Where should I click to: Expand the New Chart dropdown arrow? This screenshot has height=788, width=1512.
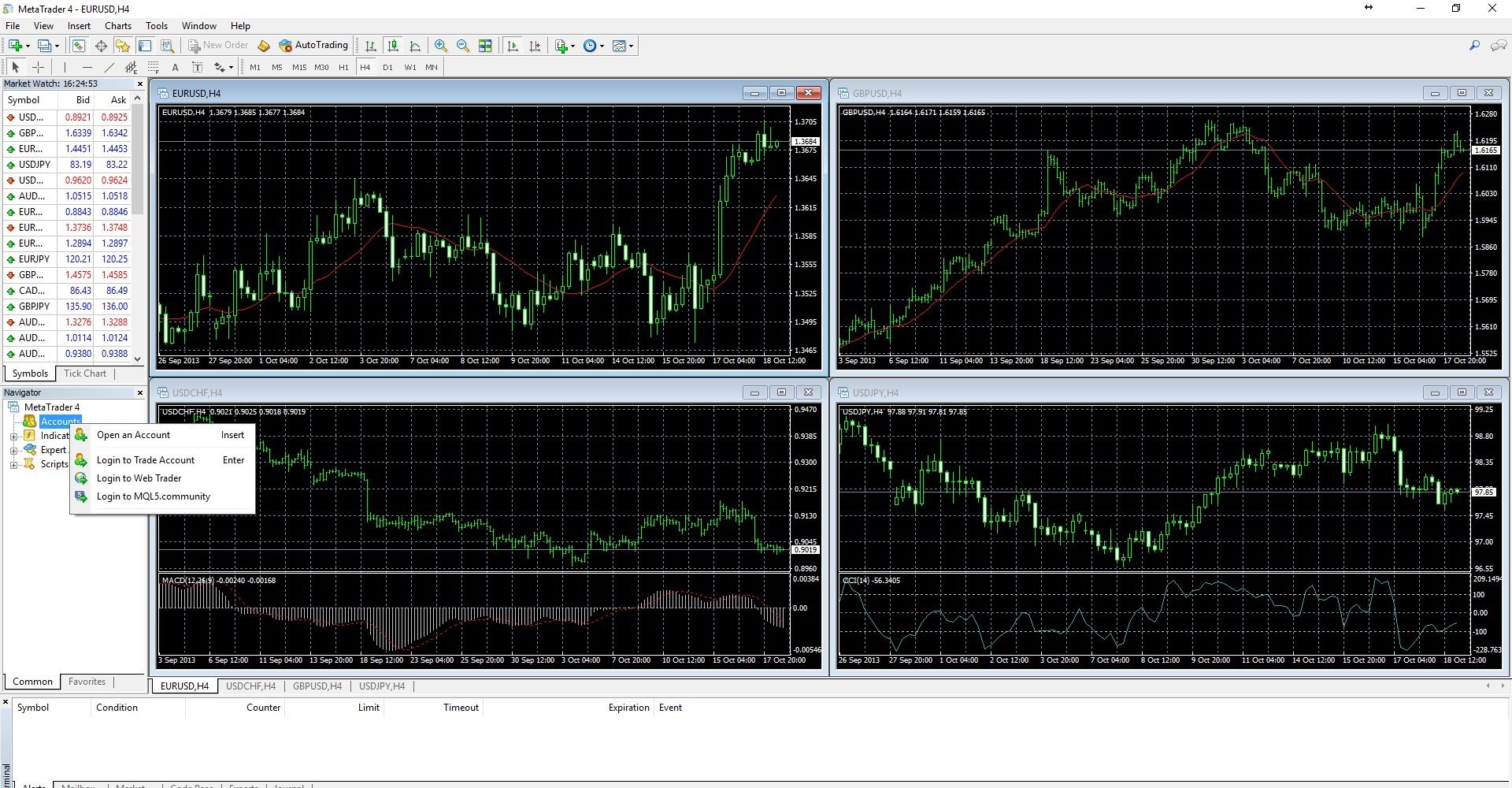click(x=28, y=46)
